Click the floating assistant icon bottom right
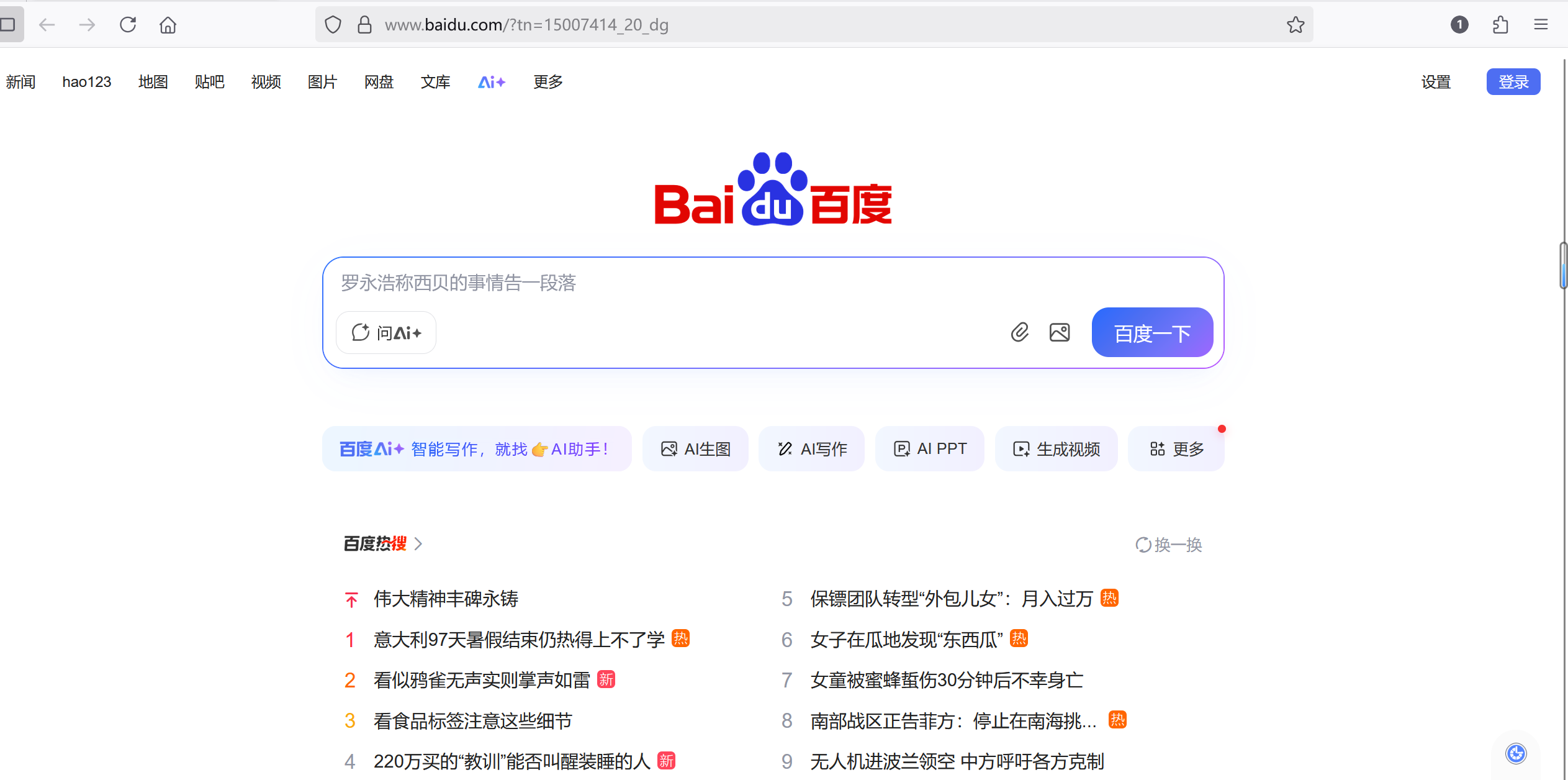Image resolution: width=1568 pixels, height=780 pixels. tap(1516, 753)
